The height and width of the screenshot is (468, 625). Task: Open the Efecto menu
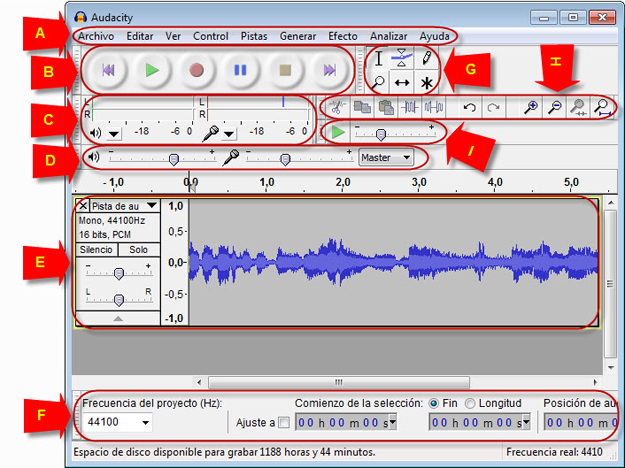[x=343, y=36]
